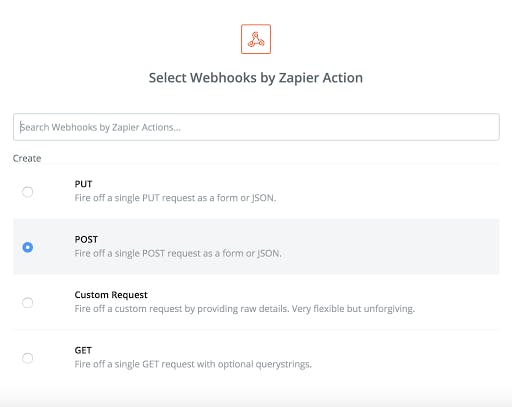Click empty right side of Custom Request row

pyautogui.click(x=457, y=302)
